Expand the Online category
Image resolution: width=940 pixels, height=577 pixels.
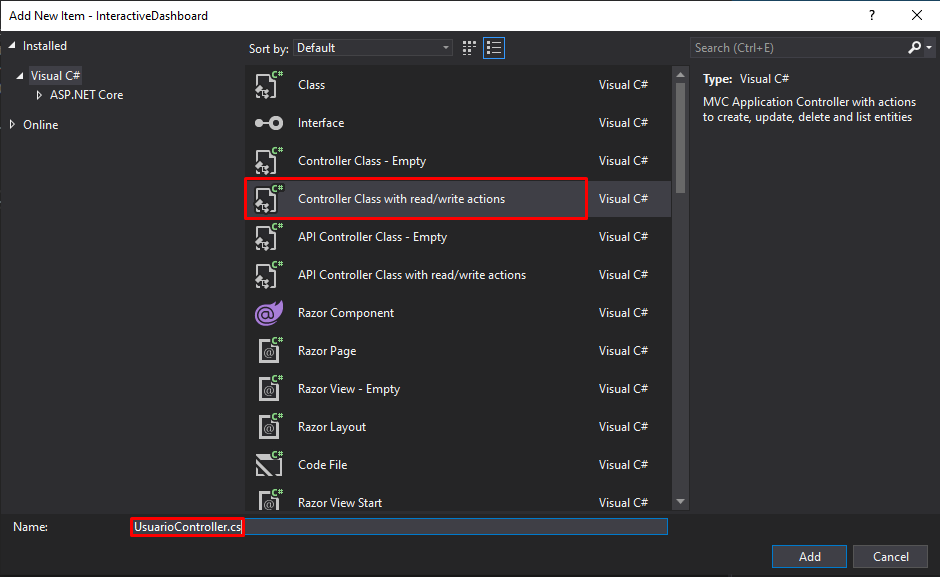[12, 124]
